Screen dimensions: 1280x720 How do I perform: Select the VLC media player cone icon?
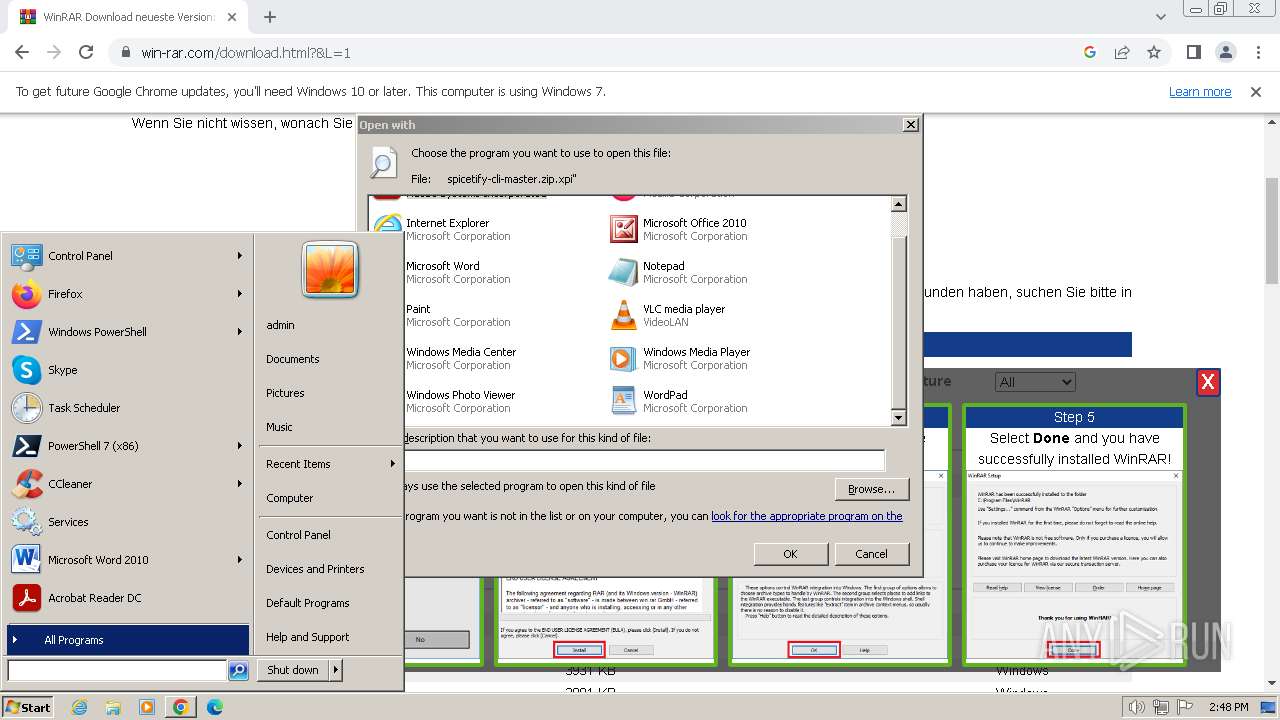click(x=624, y=315)
